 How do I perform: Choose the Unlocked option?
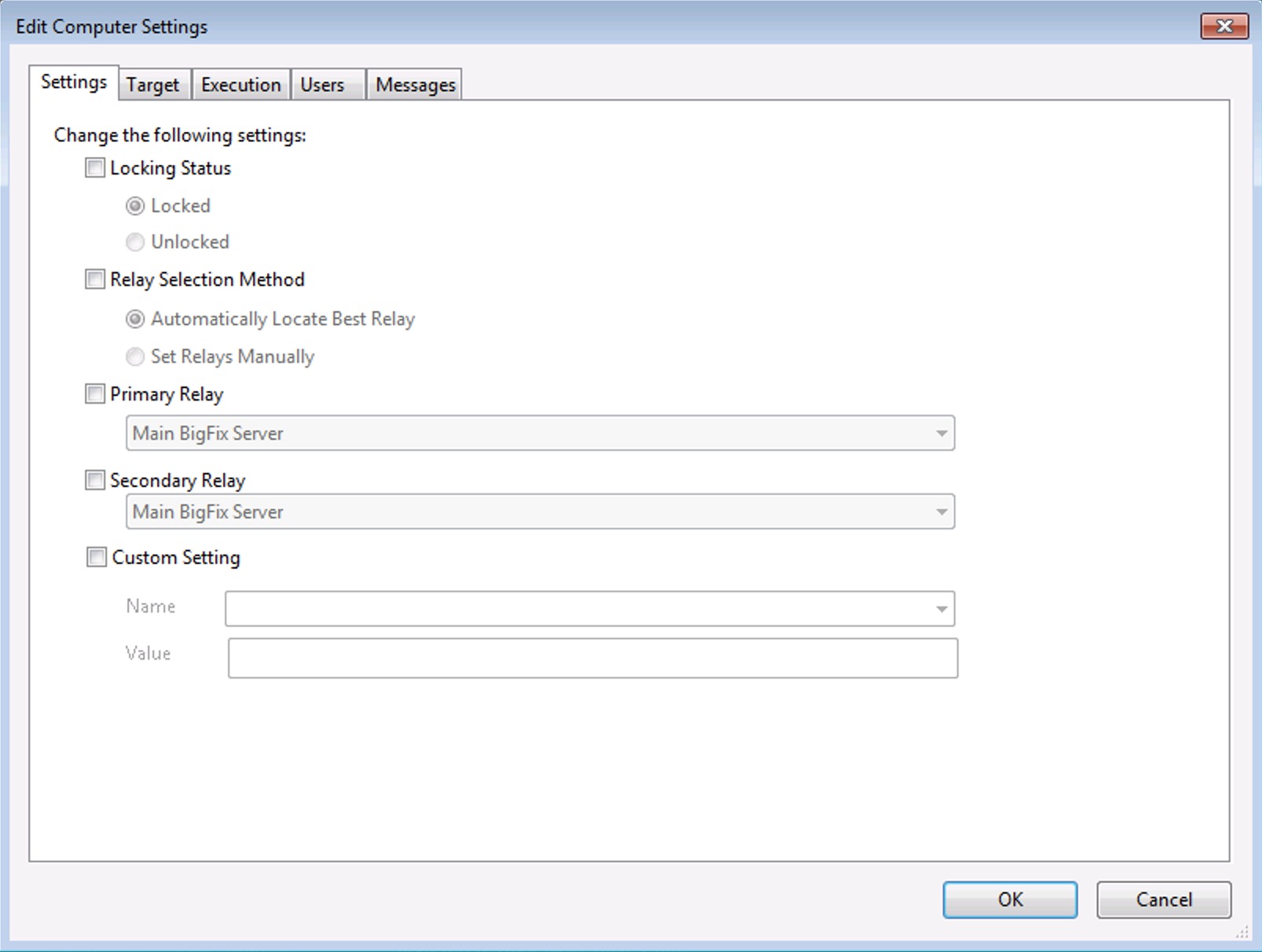[134, 242]
